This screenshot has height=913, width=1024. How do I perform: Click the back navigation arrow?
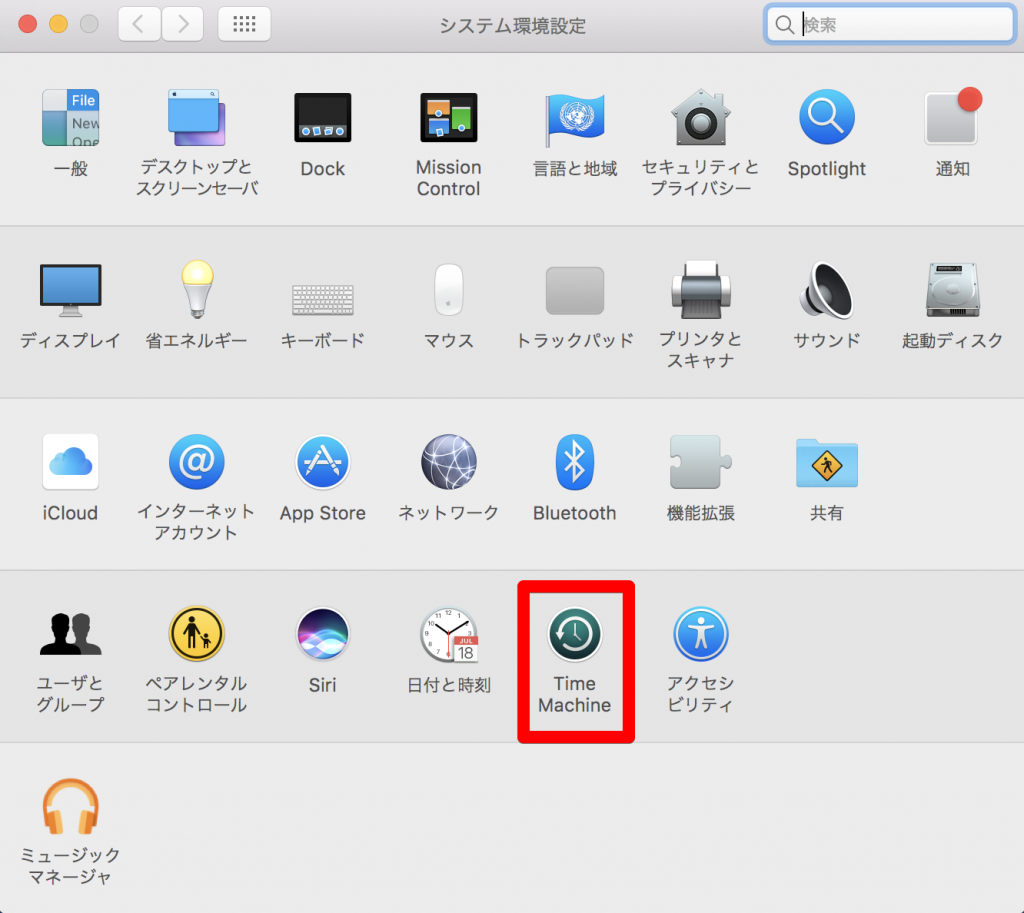pos(139,24)
